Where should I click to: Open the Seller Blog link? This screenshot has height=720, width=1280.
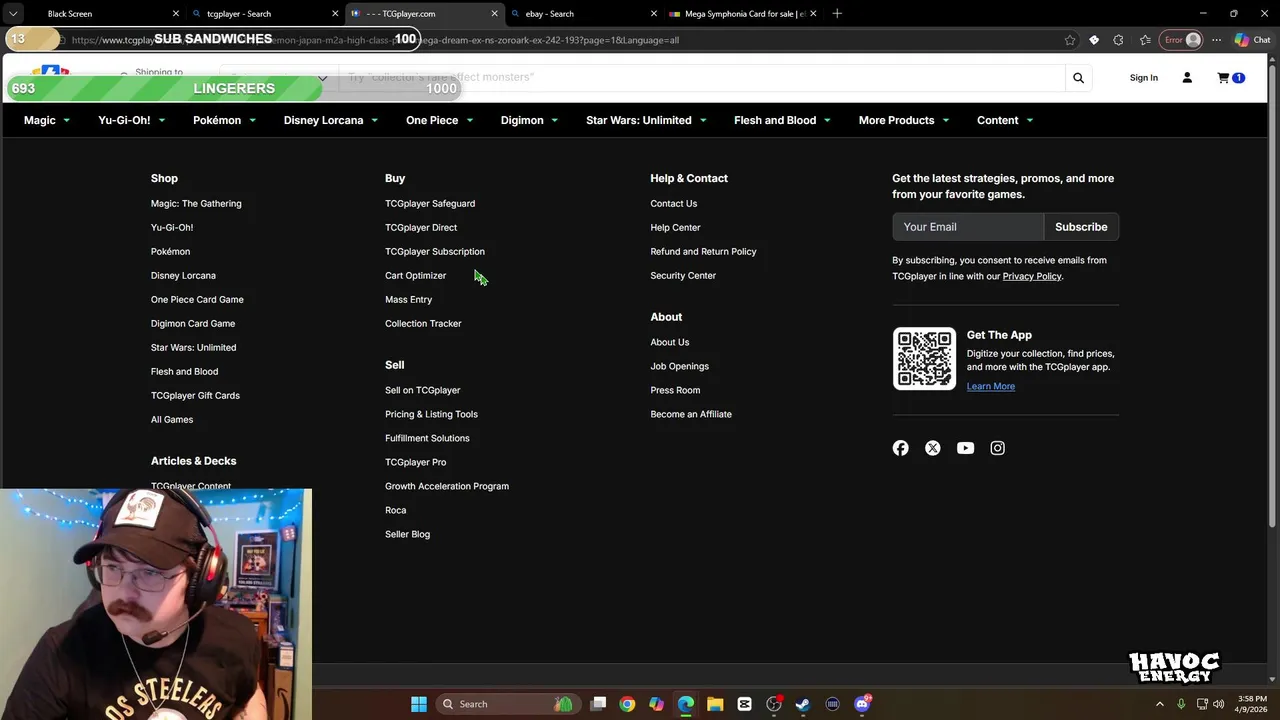click(x=407, y=534)
